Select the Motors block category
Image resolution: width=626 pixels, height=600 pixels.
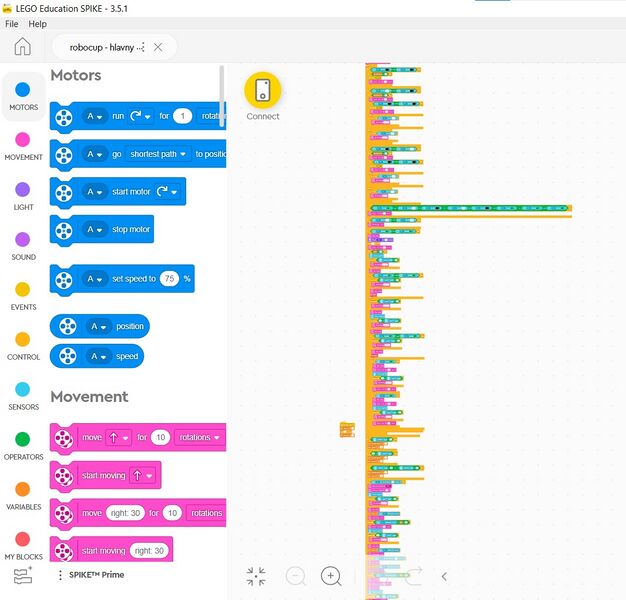[23, 96]
